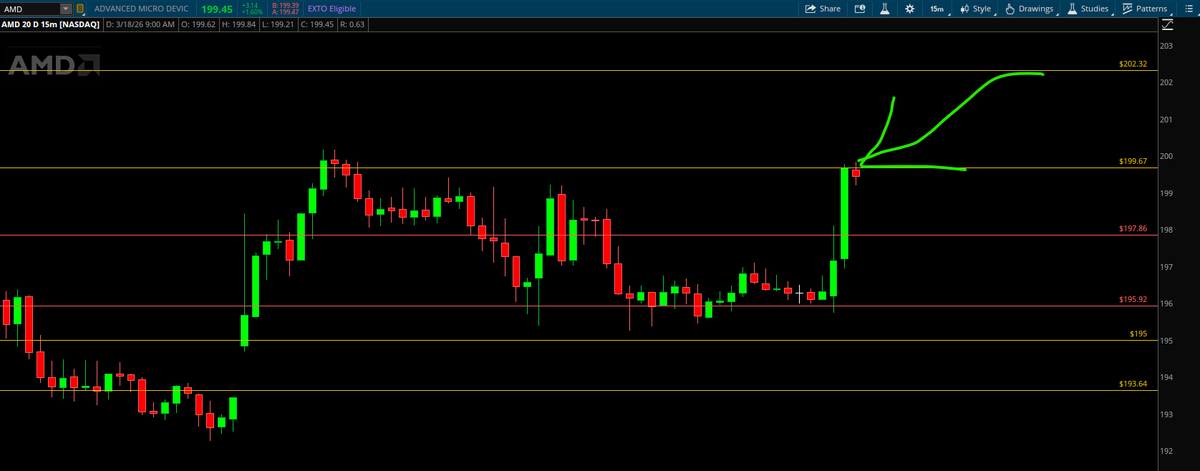Click the AMD symbol input field
Viewport: 1200px width, 471px height.
(31, 8)
